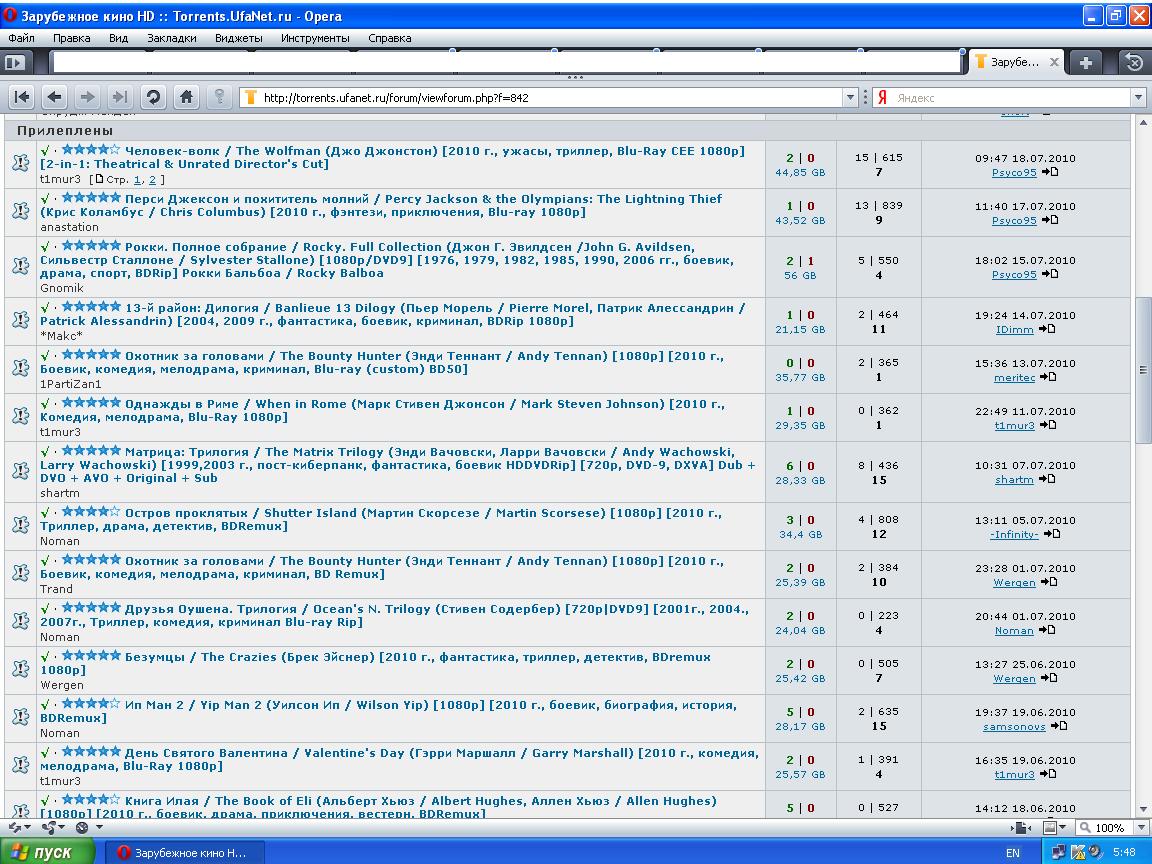This screenshot has height=864, width=1152.
Task: Go to the Home page
Action: (186, 97)
